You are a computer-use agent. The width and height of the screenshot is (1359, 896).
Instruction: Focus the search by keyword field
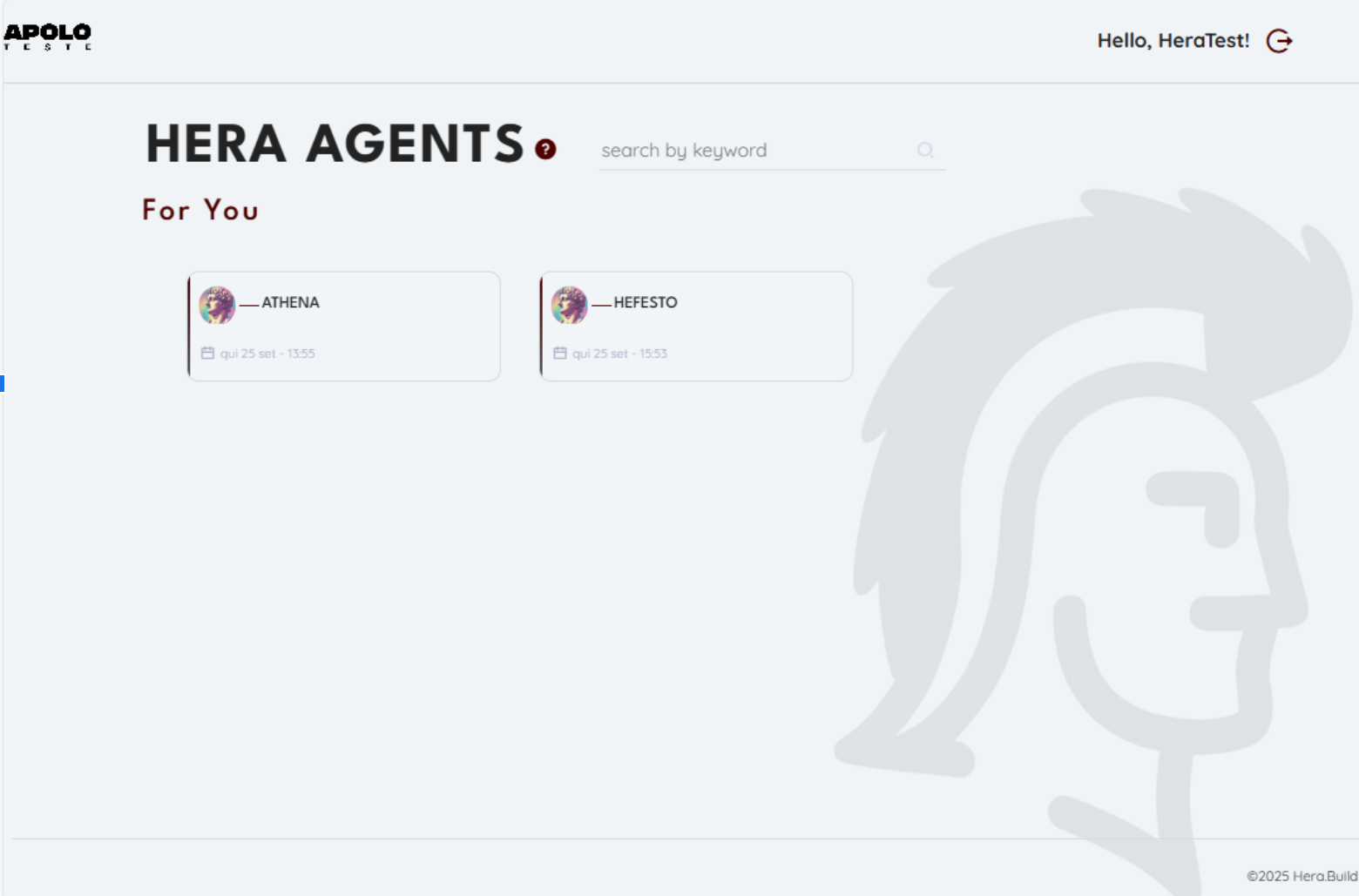(x=772, y=151)
